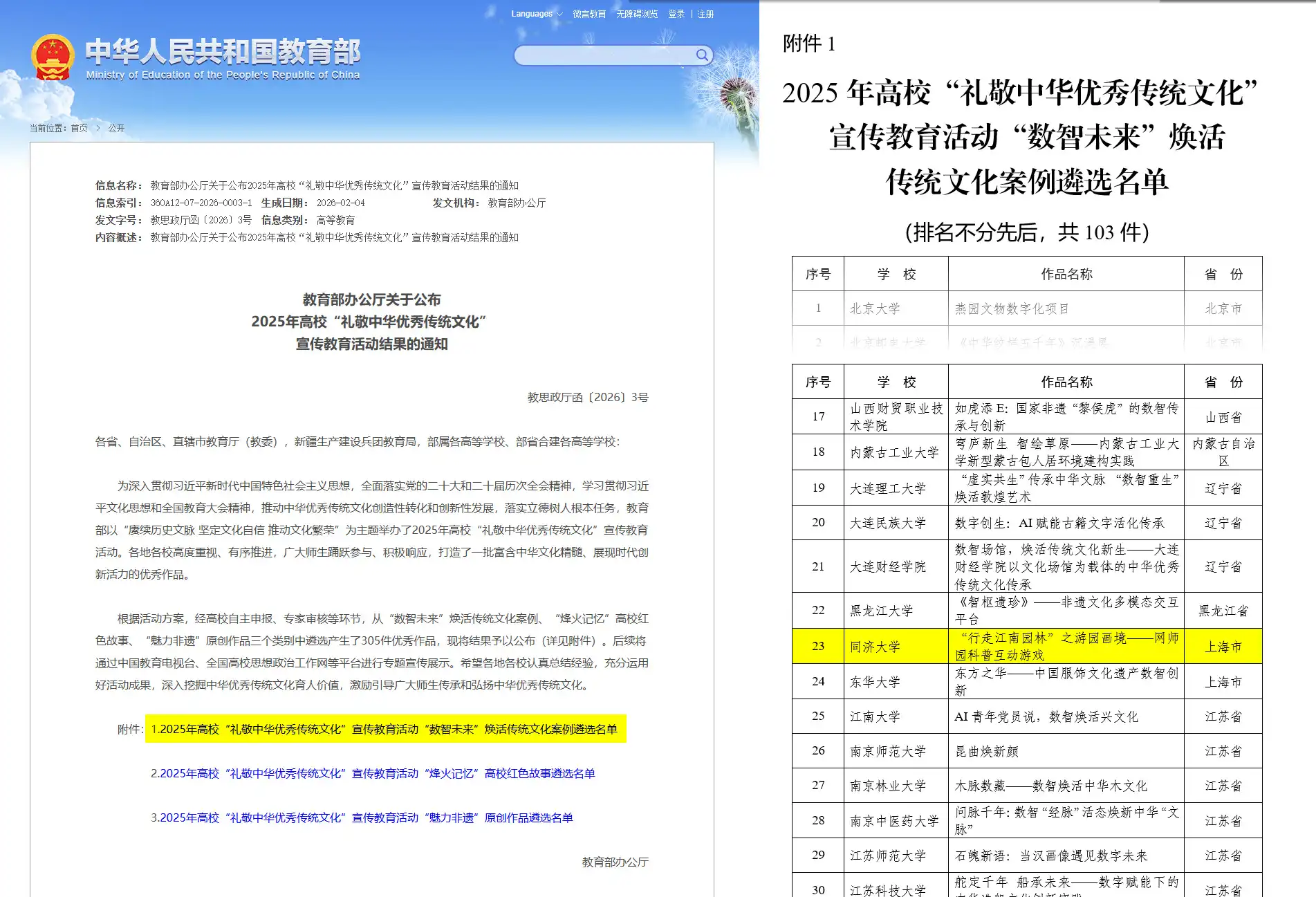Viewport: 1316px width, 897px height.
Task: Click the ministry title 中华人民共和国教育部
Action: 223,52
